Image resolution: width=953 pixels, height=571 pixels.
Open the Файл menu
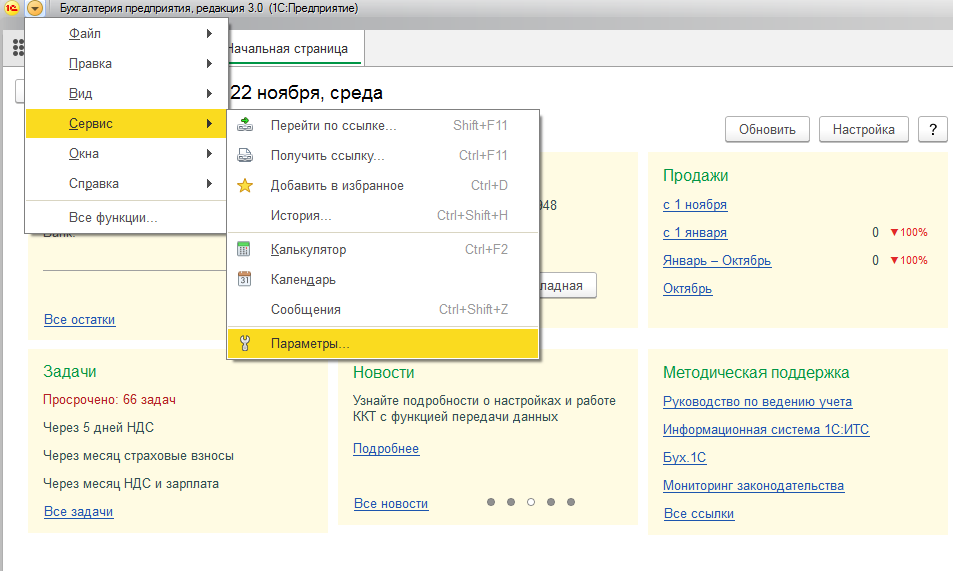[x=126, y=33]
